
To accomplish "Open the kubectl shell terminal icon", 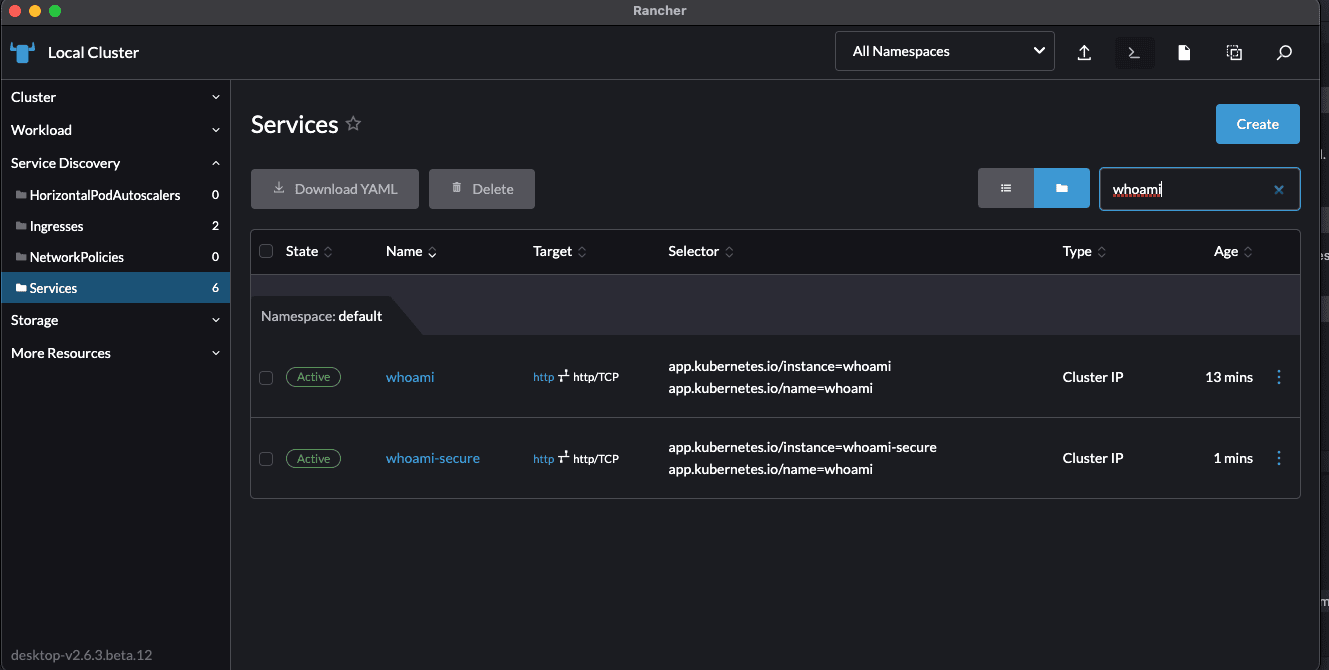I will (x=1134, y=53).
